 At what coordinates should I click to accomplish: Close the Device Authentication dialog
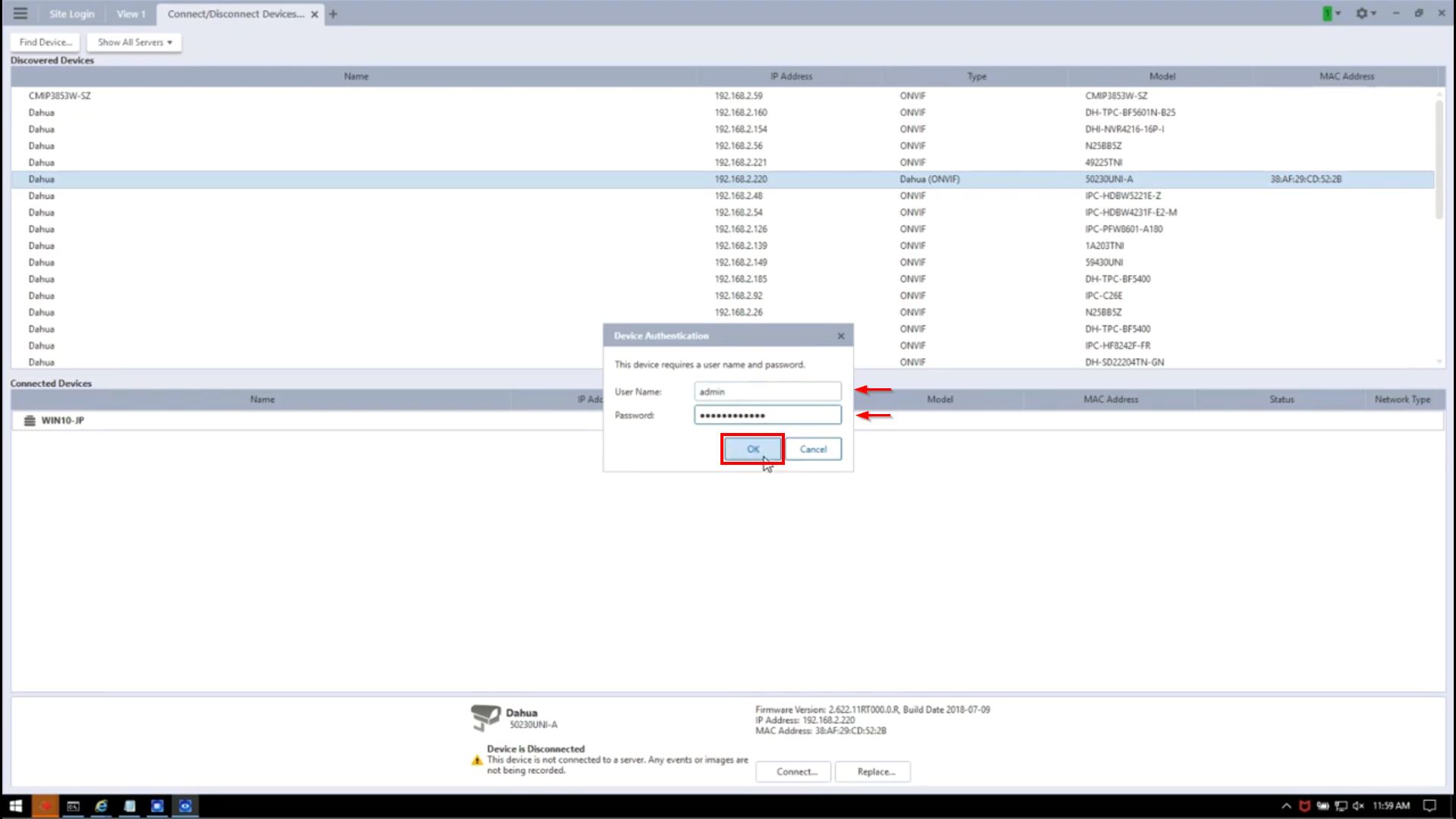(840, 336)
